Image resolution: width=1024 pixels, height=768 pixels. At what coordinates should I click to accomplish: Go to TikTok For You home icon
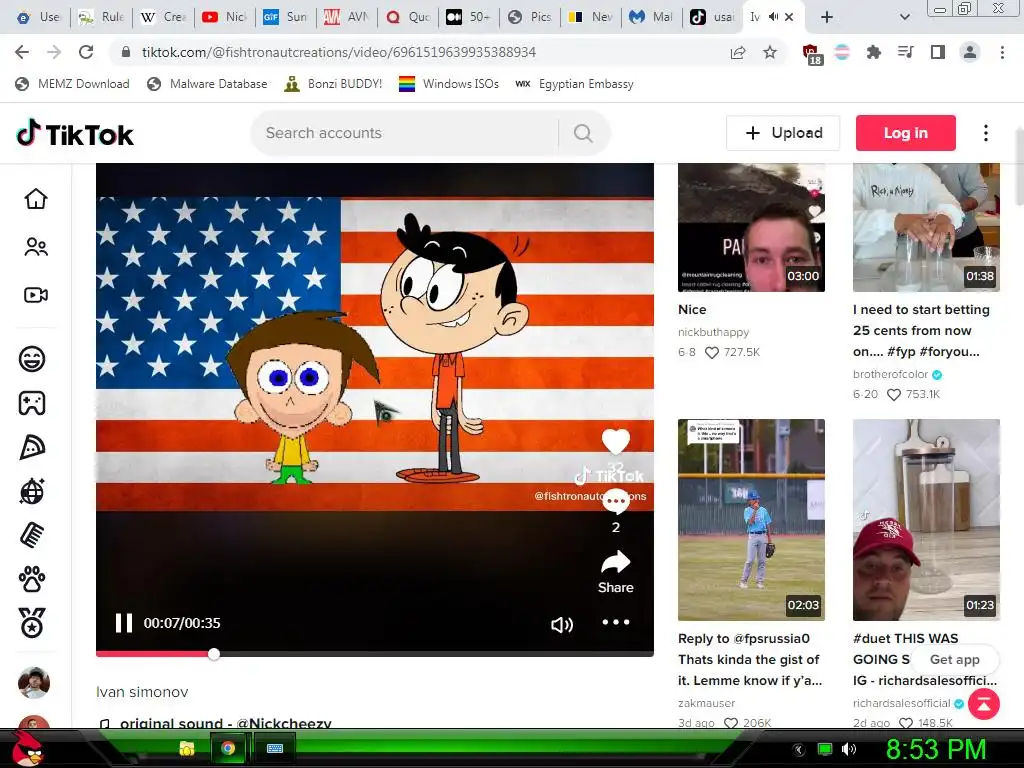[36, 199]
